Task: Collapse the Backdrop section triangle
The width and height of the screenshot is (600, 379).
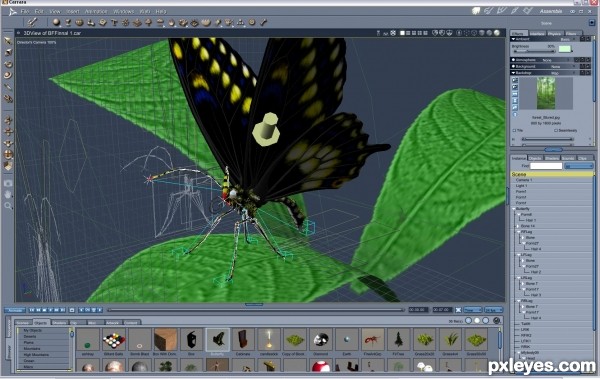Action: [x=514, y=73]
